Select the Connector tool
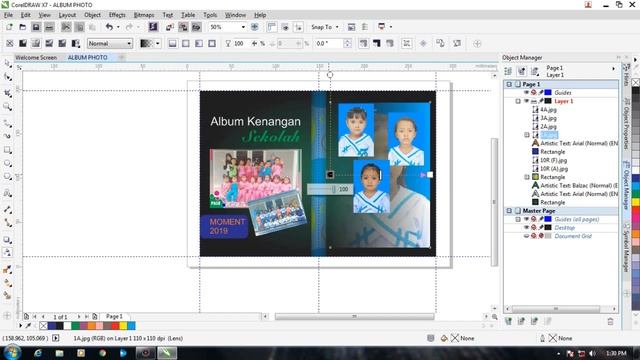The height and width of the screenshot is (360, 640). 7,223
